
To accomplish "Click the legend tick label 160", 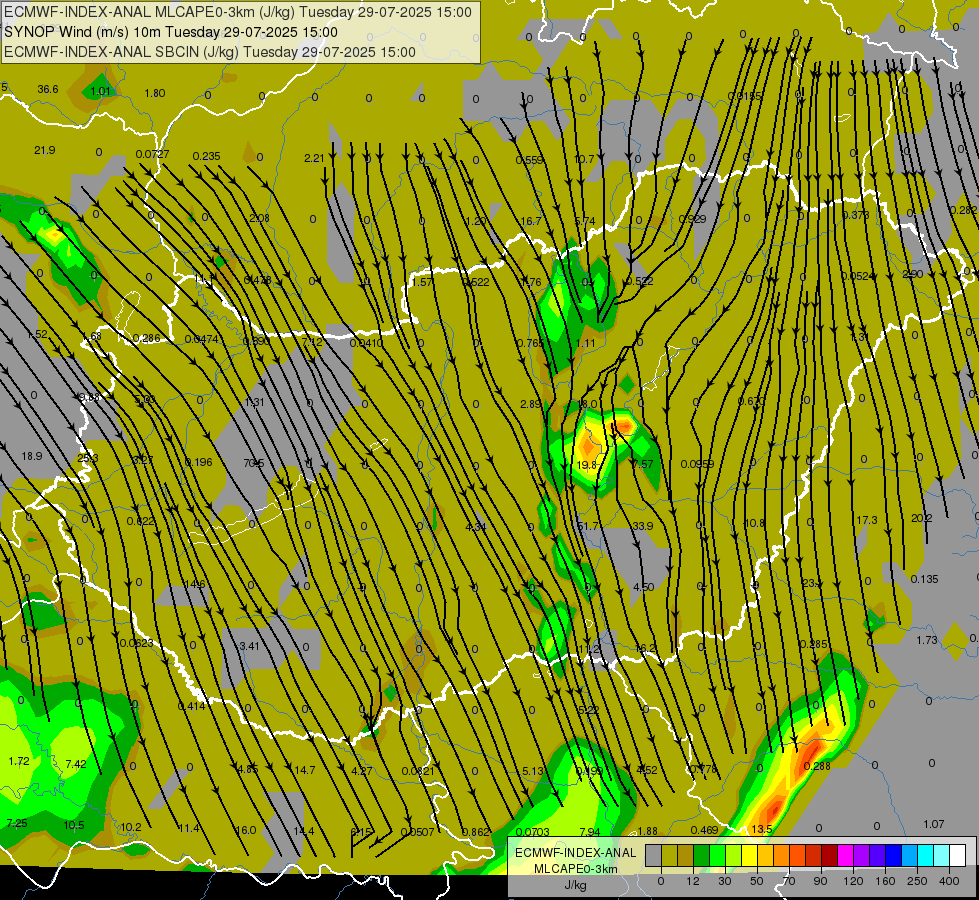I will click(885, 881).
